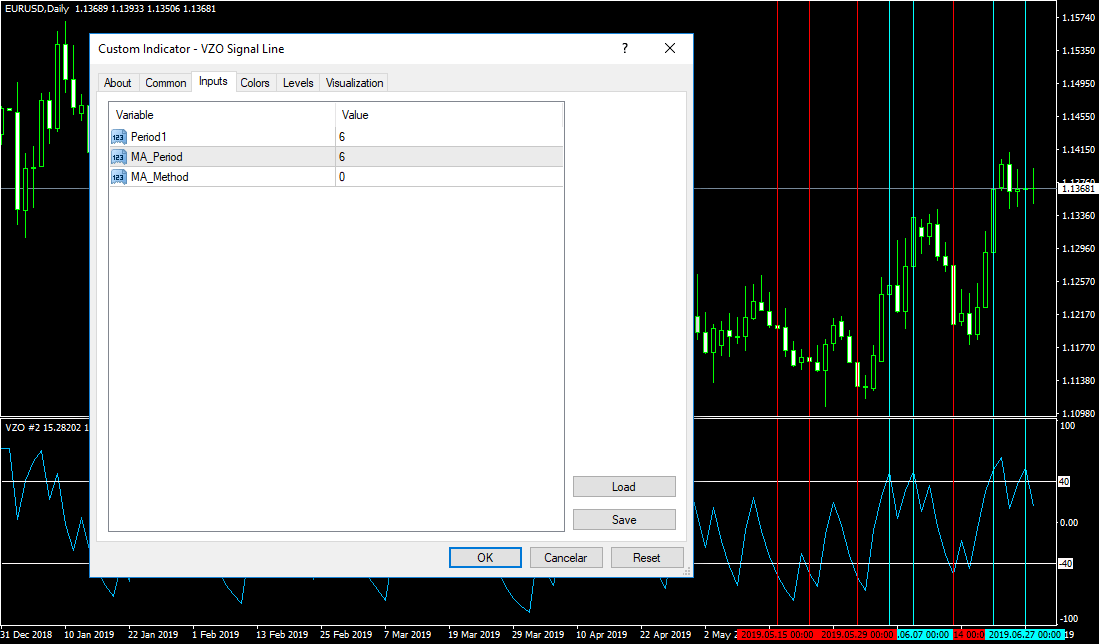The height and width of the screenshot is (644, 1099).
Task: Click the Period1 variable type icon
Action: (x=119, y=137)
